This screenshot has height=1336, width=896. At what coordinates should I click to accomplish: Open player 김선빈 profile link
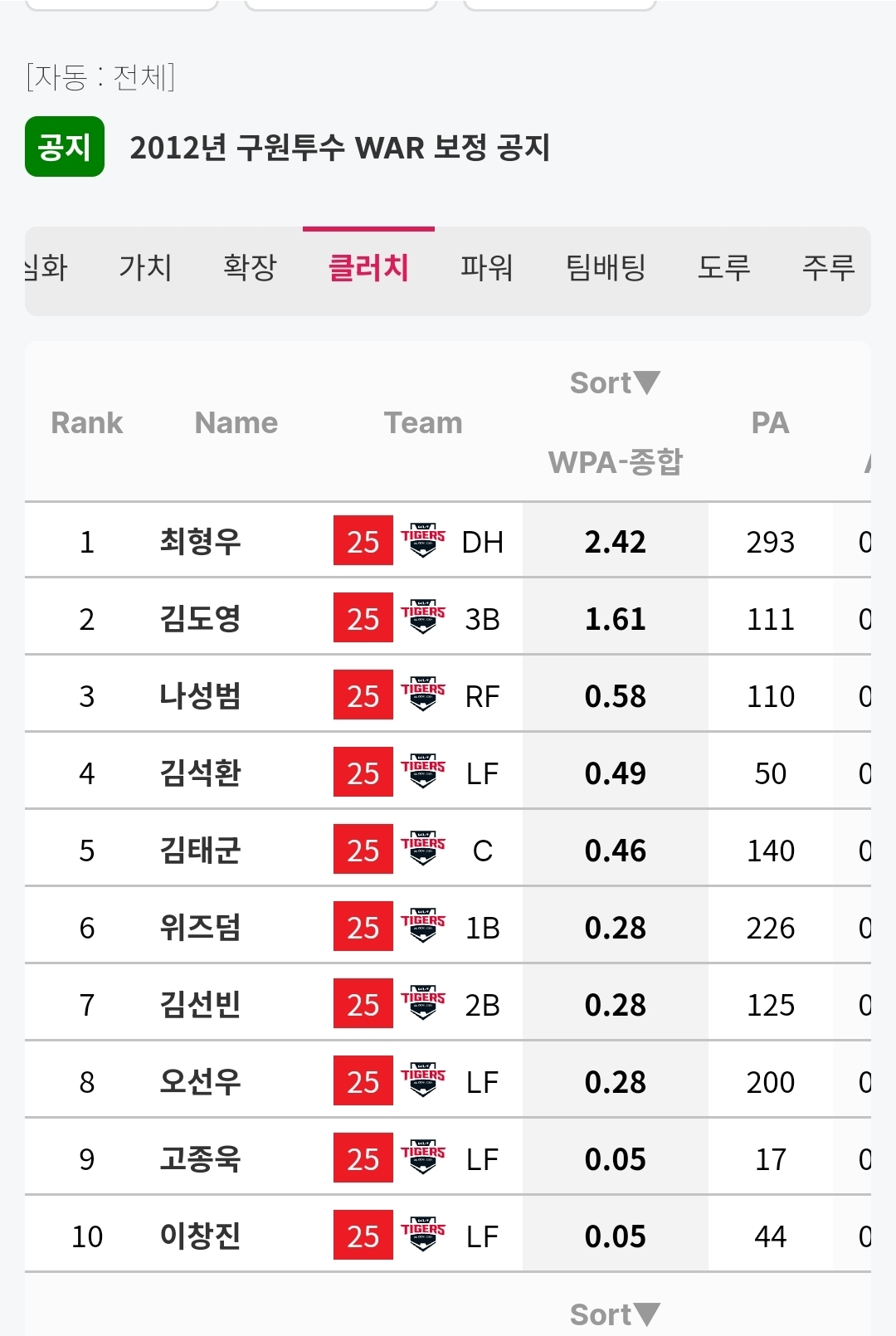point(200,1004)
